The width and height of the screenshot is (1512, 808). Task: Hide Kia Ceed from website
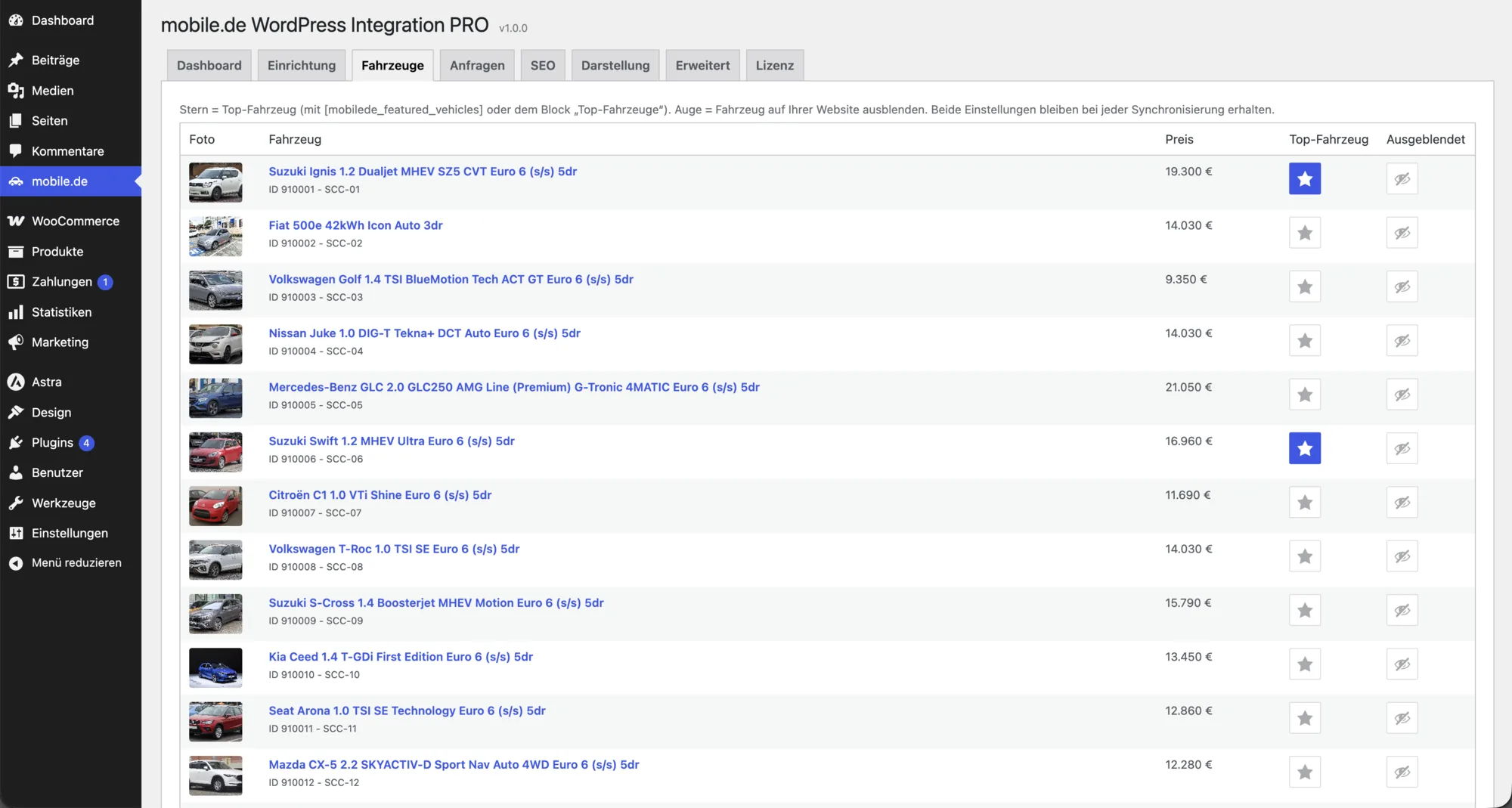tap(1402, 664)
